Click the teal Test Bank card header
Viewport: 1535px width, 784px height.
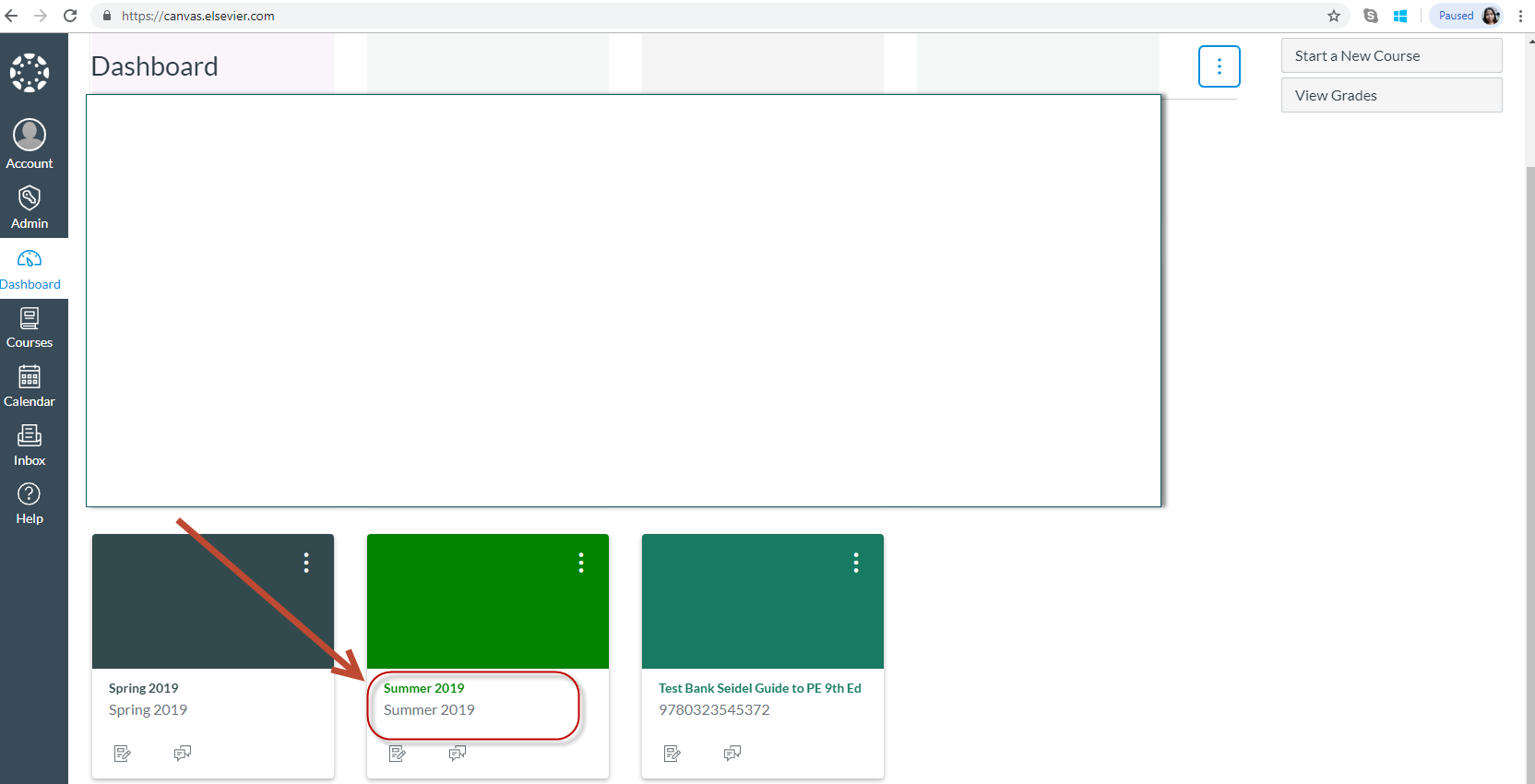click(763, 601)
